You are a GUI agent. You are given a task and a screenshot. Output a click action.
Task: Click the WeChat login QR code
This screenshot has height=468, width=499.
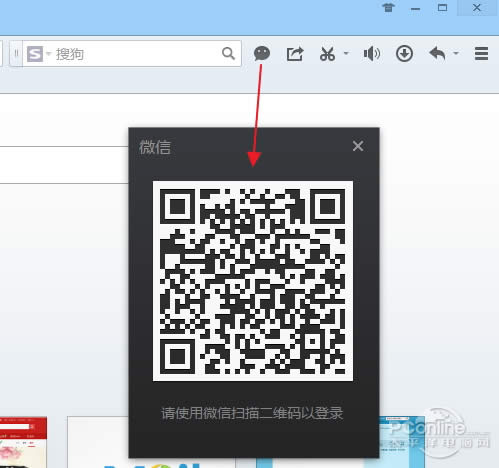(x=253, y=281)
